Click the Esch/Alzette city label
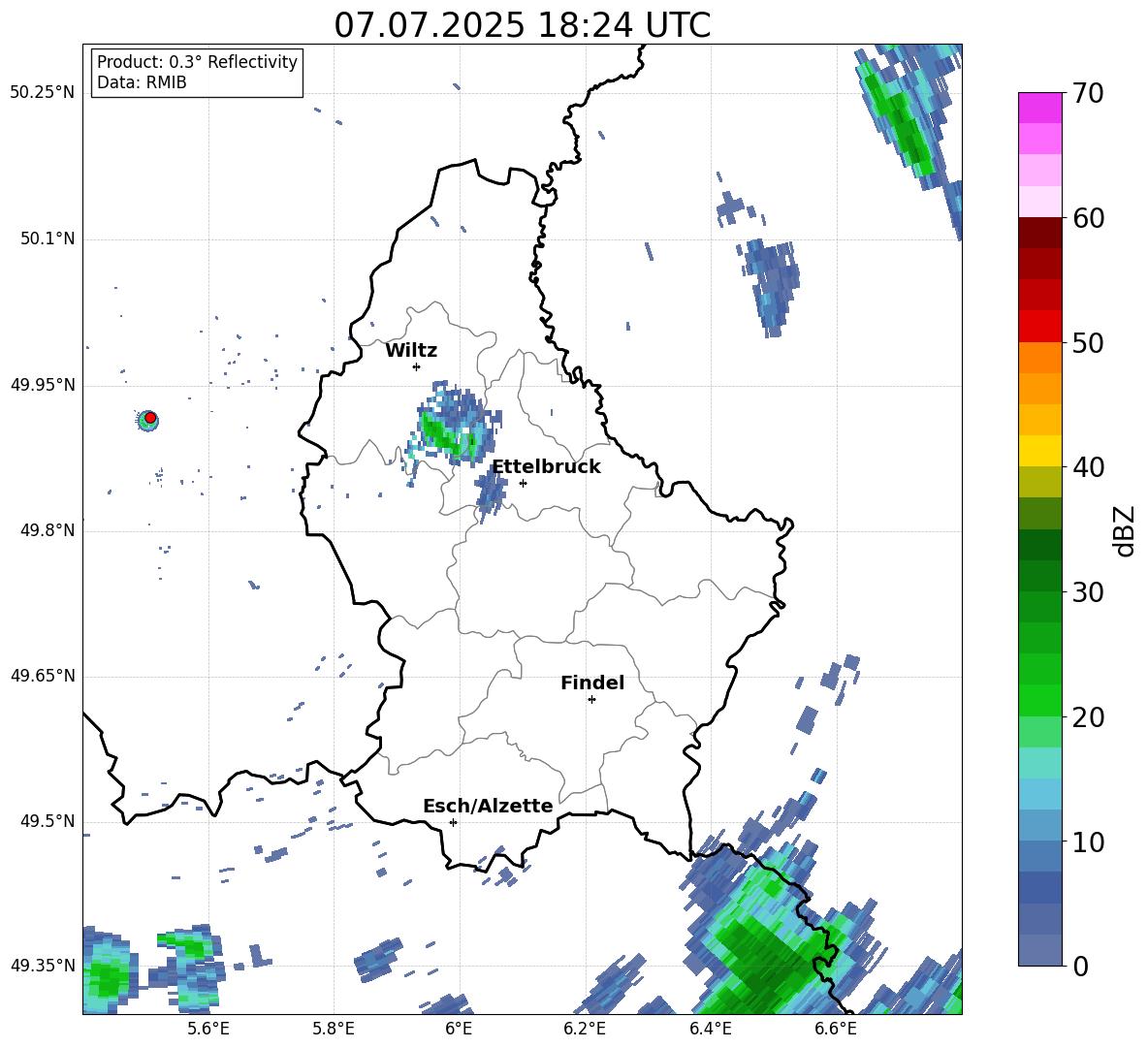 tap(488, 806)
